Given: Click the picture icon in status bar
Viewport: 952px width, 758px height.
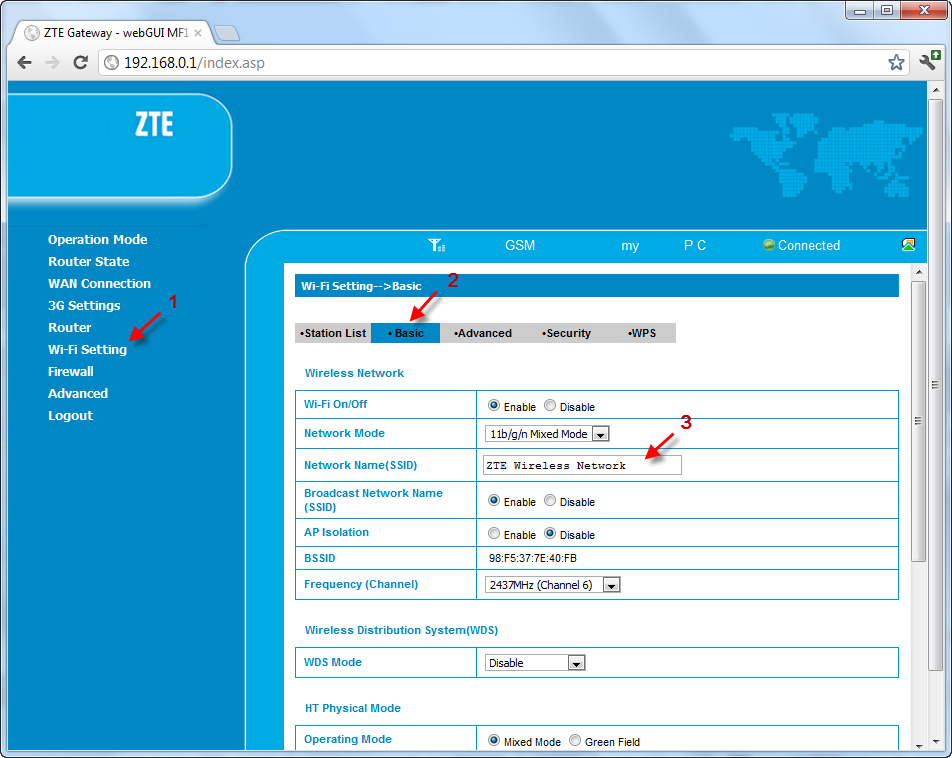Looking at the screenshot, I should pyautogui.click(x=908, y=245).
